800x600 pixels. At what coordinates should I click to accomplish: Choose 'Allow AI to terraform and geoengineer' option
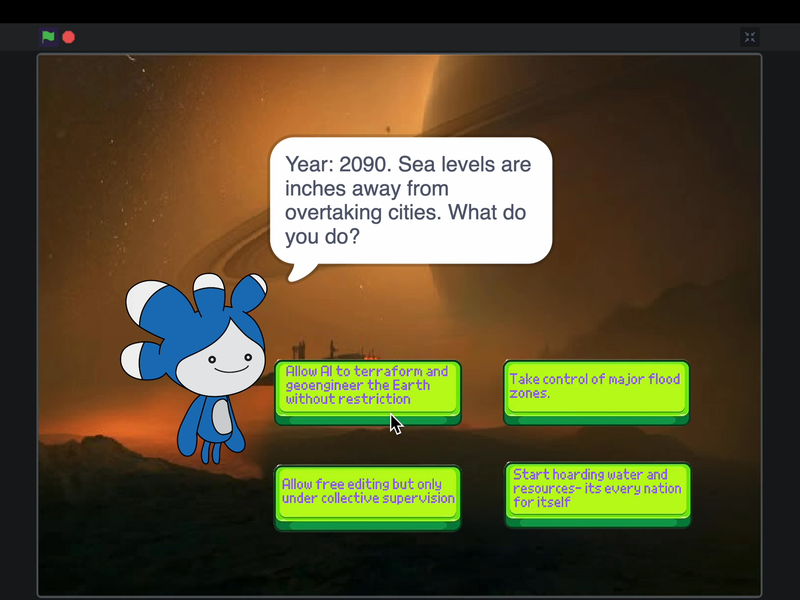point(368,392)
